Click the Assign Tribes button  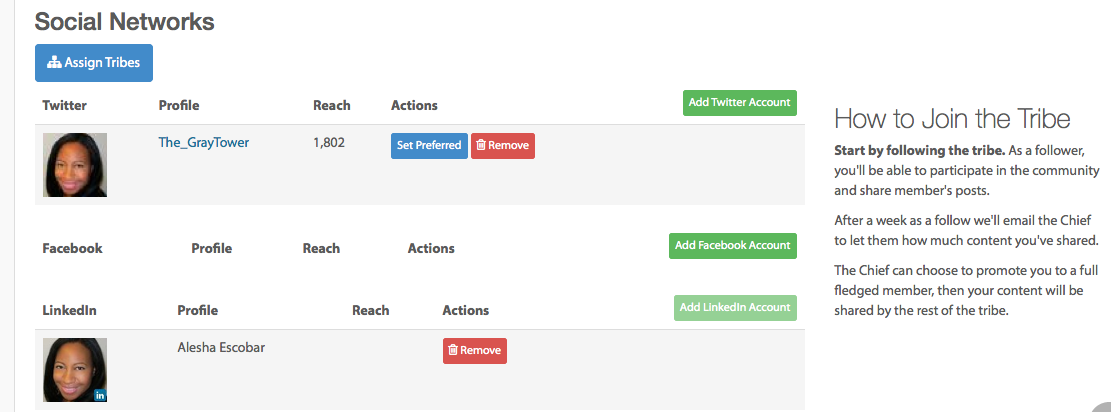point(94,63)
